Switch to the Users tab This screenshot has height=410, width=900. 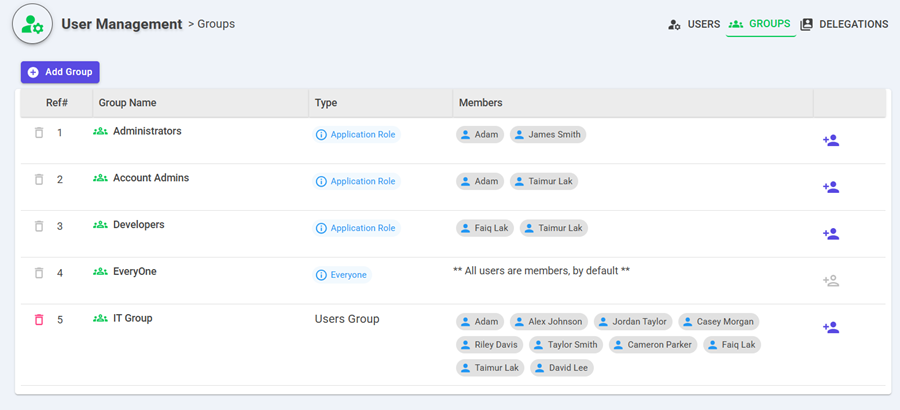coord(694,24)
